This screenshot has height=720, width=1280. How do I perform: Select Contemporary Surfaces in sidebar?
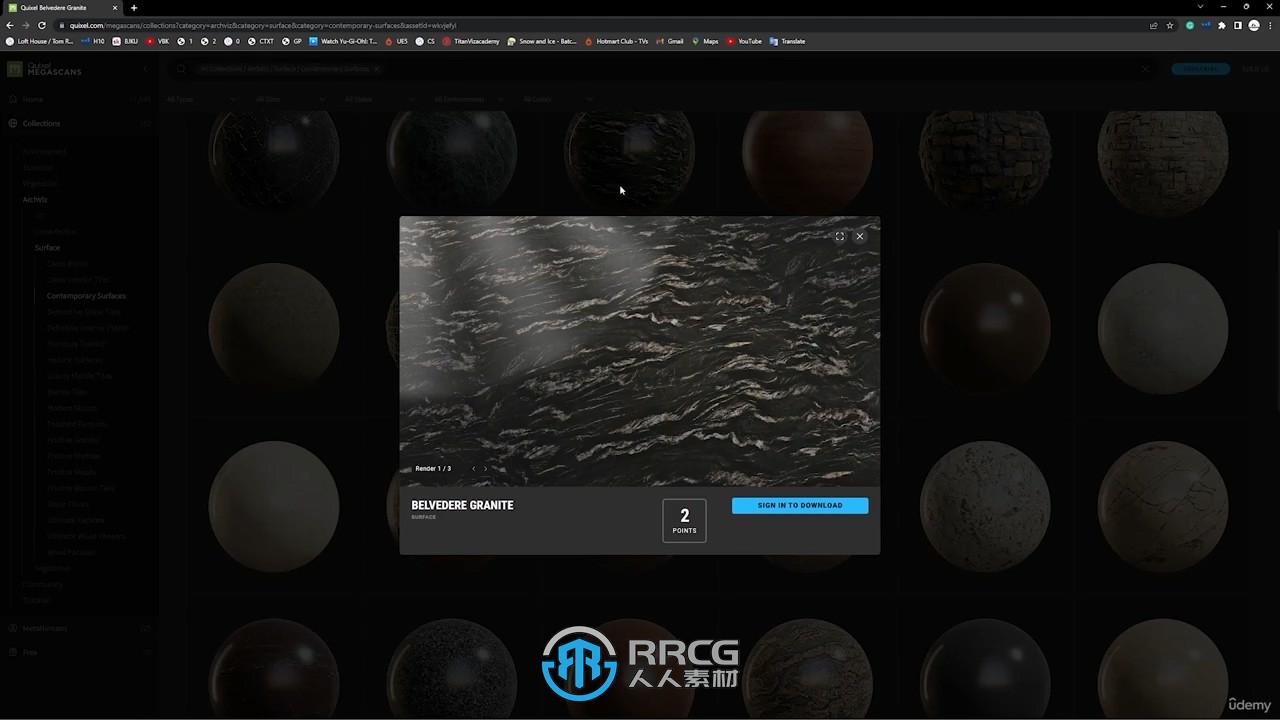pos(86,295)
